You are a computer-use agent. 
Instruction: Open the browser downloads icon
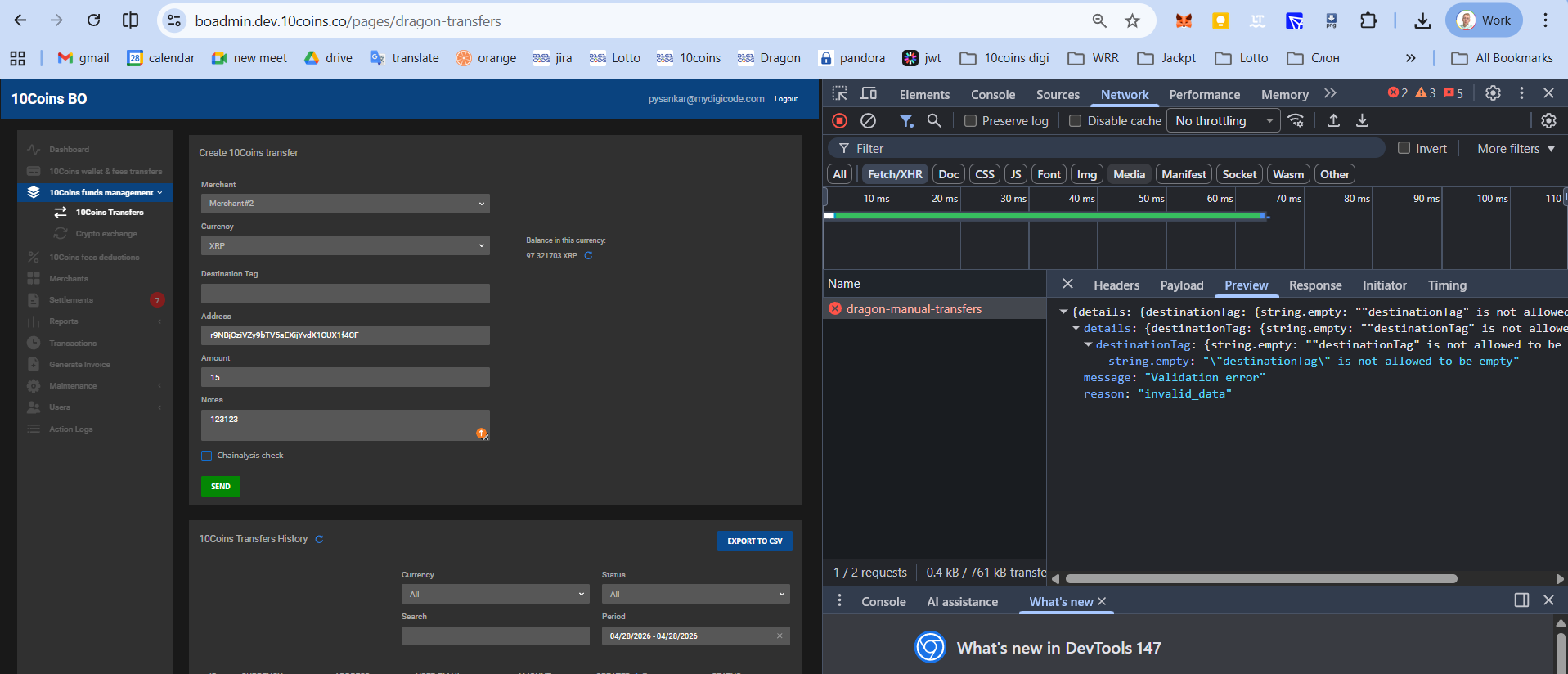pyautogui.click(x=1423, y=20)
